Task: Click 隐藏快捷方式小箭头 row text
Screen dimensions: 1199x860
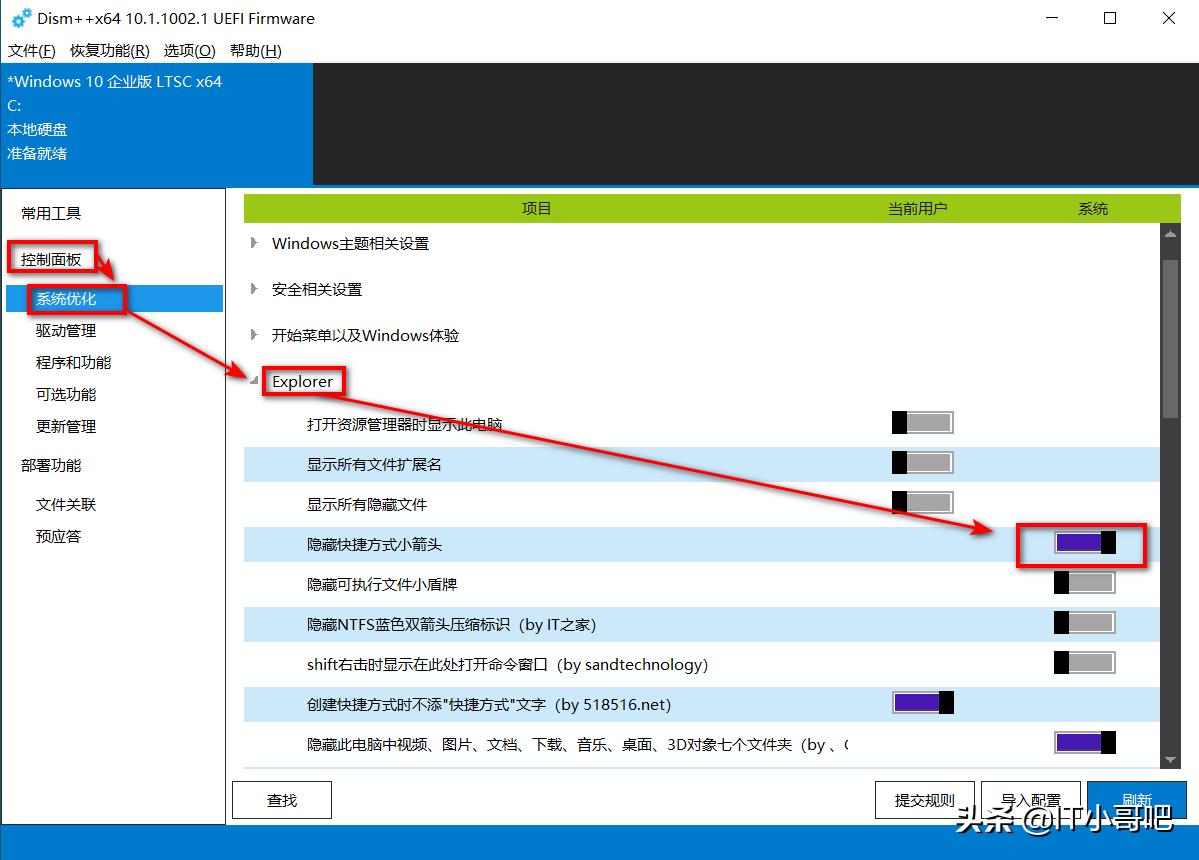Action: point(374,544)
